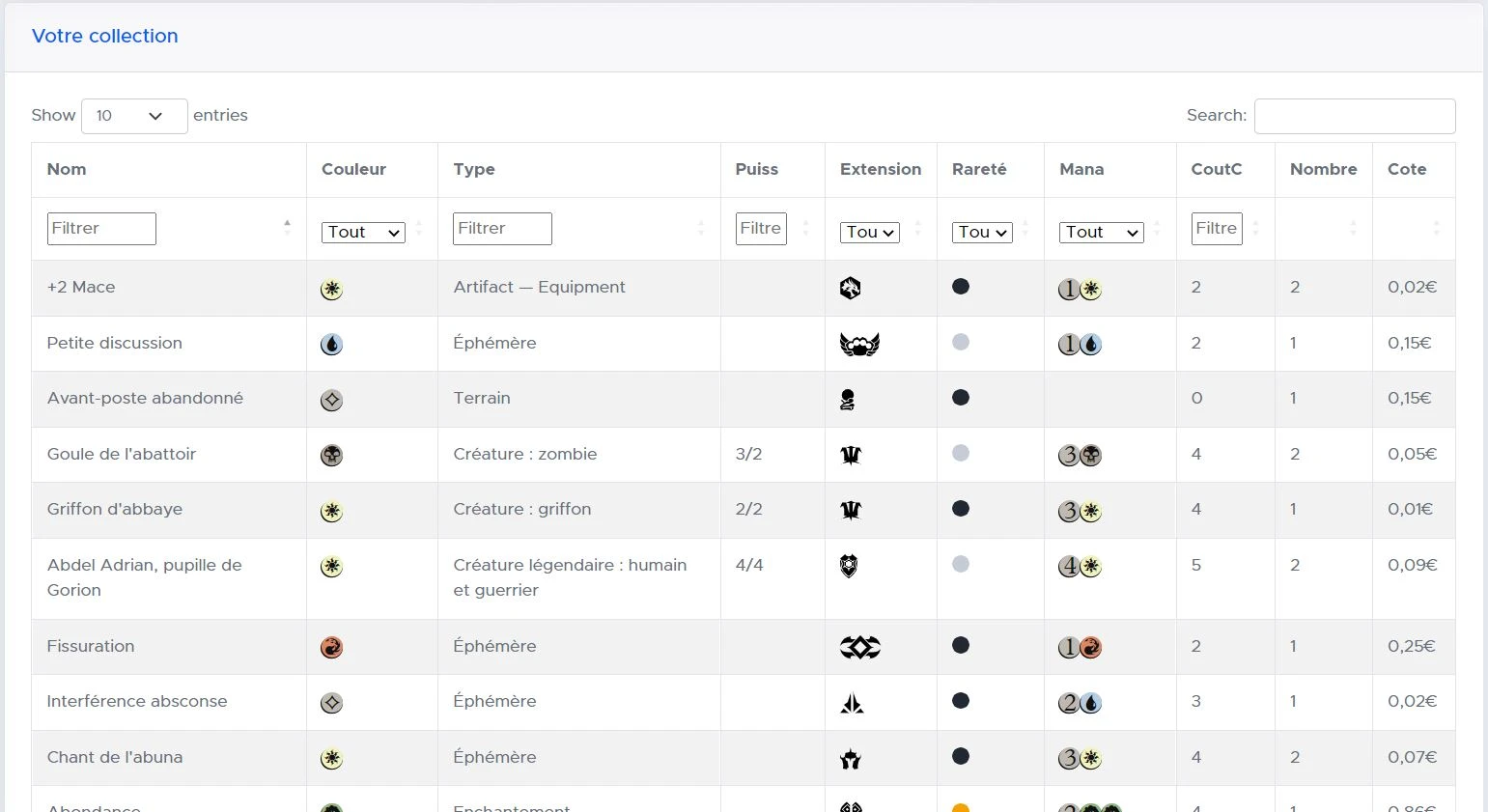The height and width of the screenshot is (812, 1488).
Task: Click the extension symbol for Abdel Adrian
Action: 849,566
